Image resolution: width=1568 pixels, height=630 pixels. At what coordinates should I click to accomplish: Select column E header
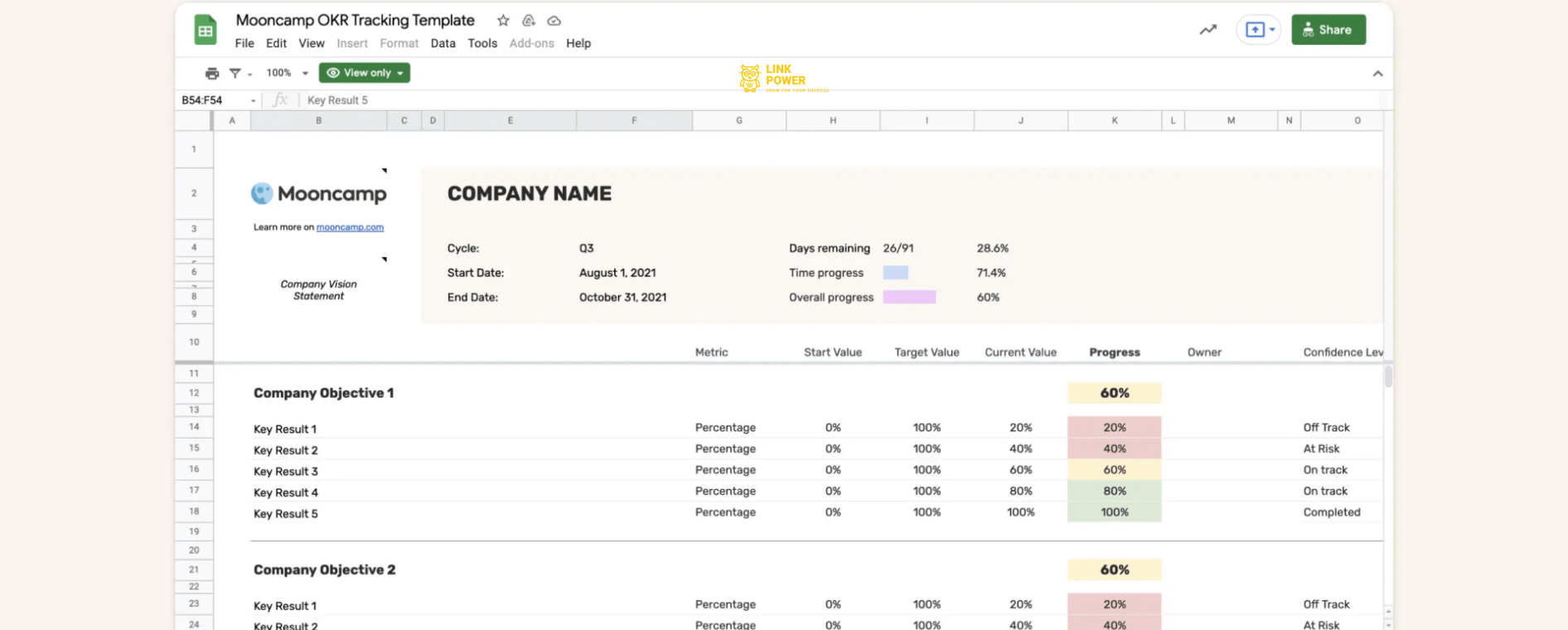[x=511, y=121]
